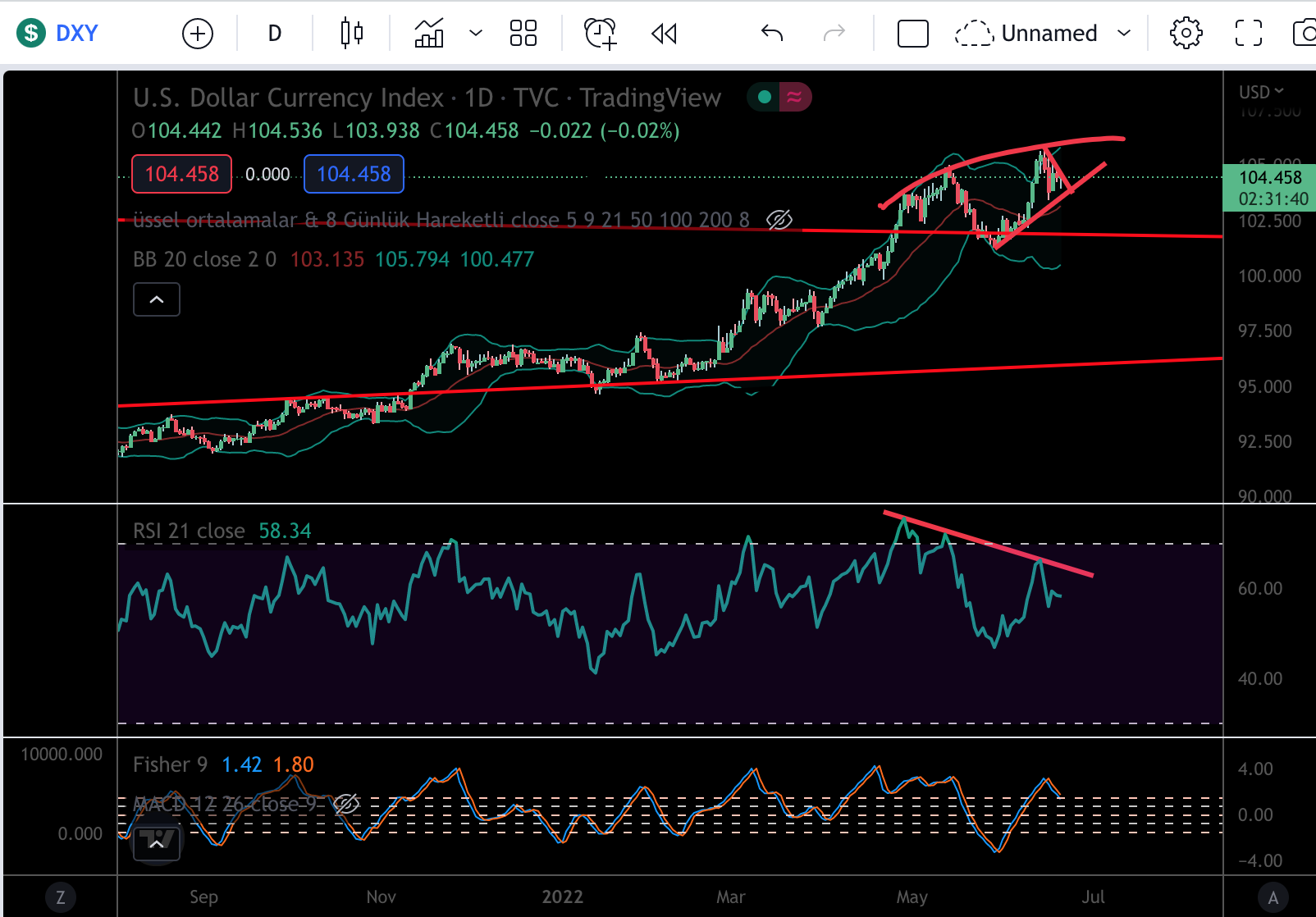Open the Unnamed layout cloud save
This screenshot has height=917, width=1316.
tap(1026, 34)
